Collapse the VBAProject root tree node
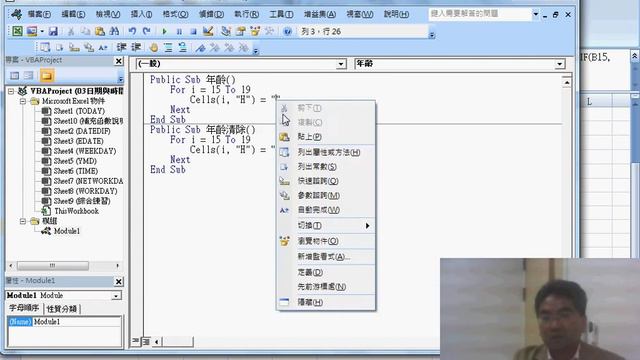 click(x=11, y=91)
